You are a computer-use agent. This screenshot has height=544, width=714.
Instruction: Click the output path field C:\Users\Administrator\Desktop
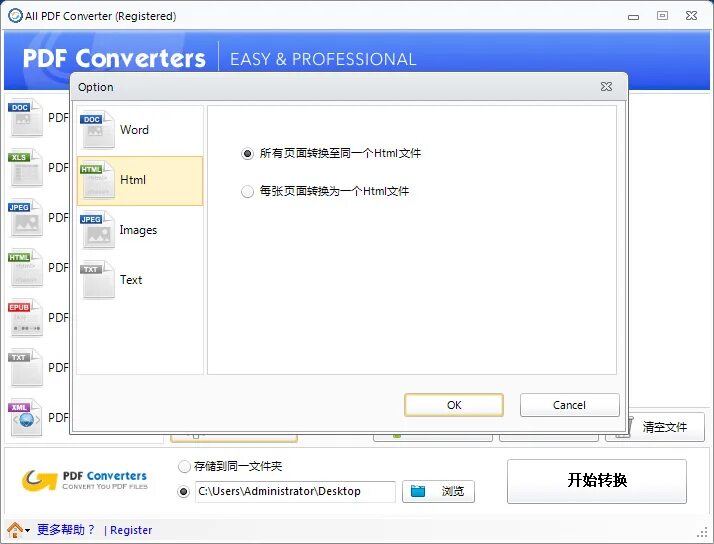click(295, 492)
